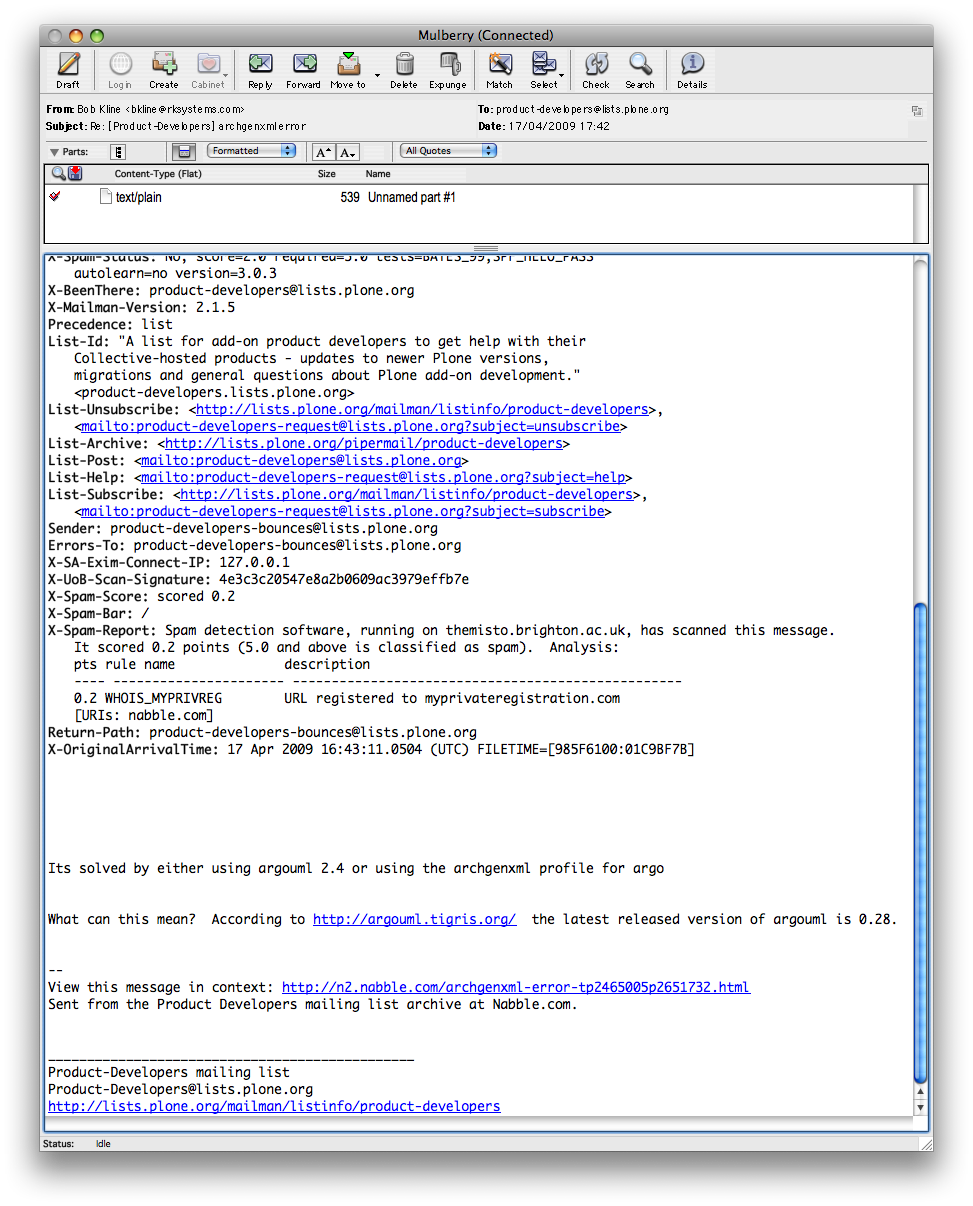Screen dimensions: 973x1206
Task: Delete the open message
Action: coord(404,69)
